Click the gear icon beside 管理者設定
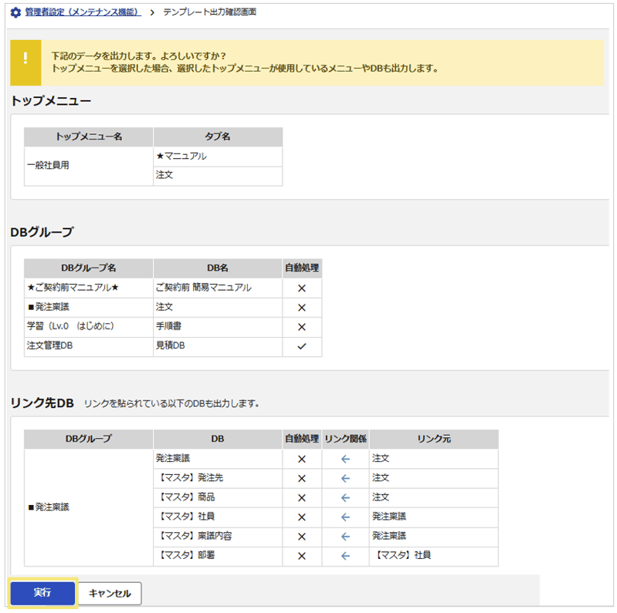 click(x=16, y=13)
